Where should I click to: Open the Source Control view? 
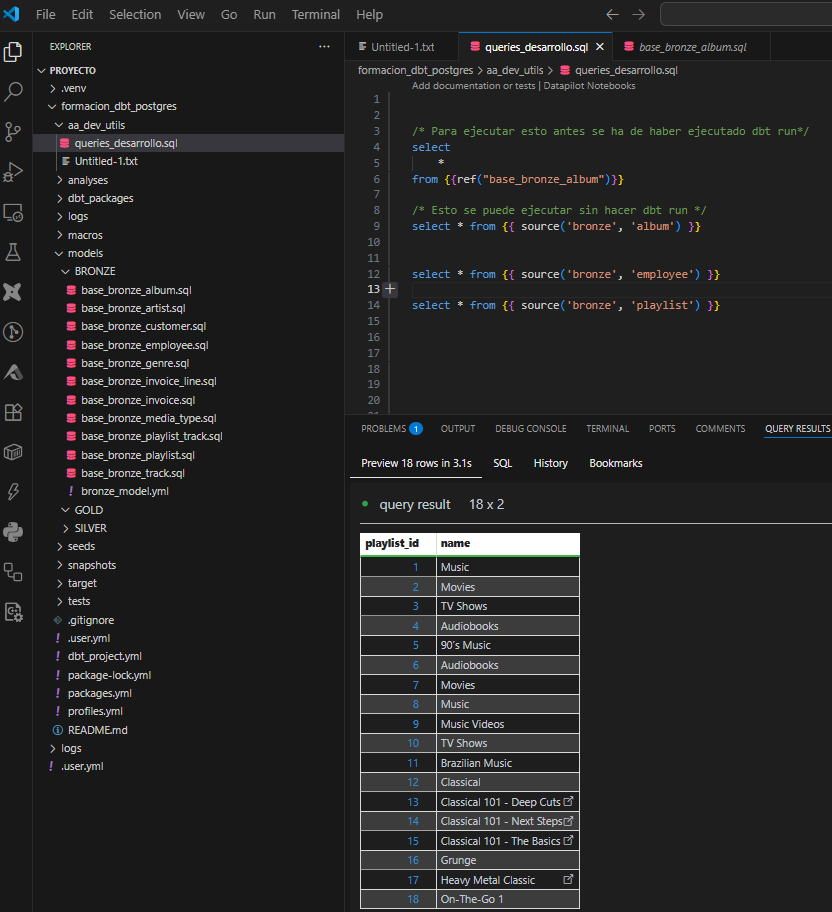tap(14, 132)
